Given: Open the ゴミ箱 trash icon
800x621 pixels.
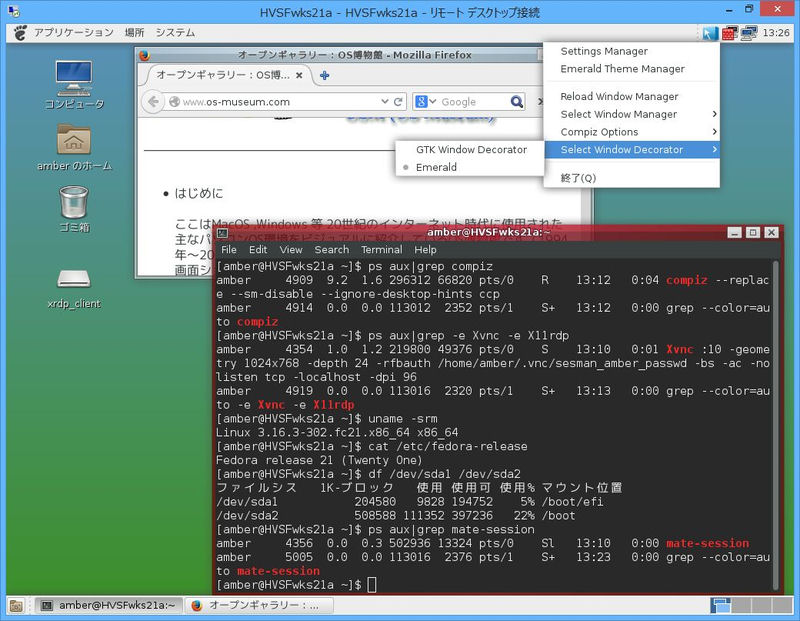Looking at the screenshot, I should (x=74, y=209).
